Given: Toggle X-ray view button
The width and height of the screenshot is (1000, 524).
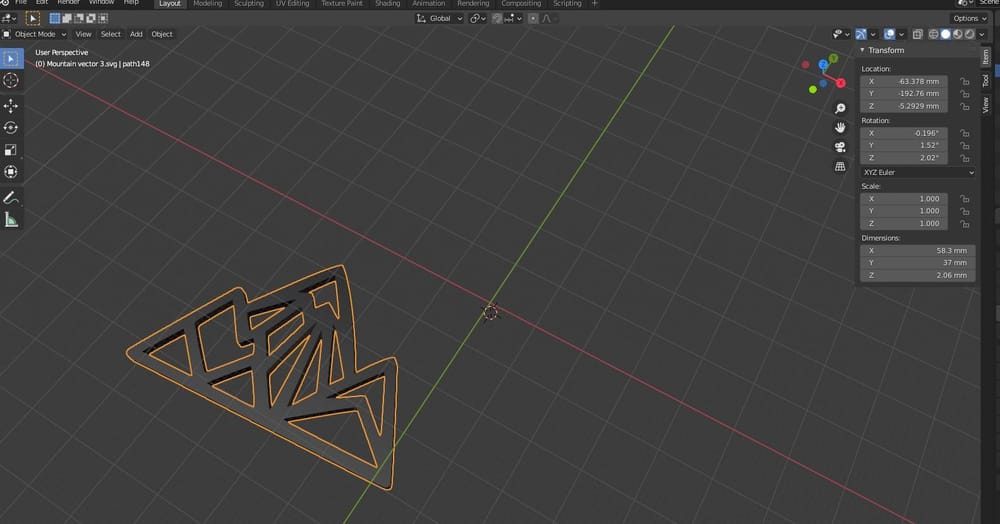Looking at the screenshot, I should 918,34.
